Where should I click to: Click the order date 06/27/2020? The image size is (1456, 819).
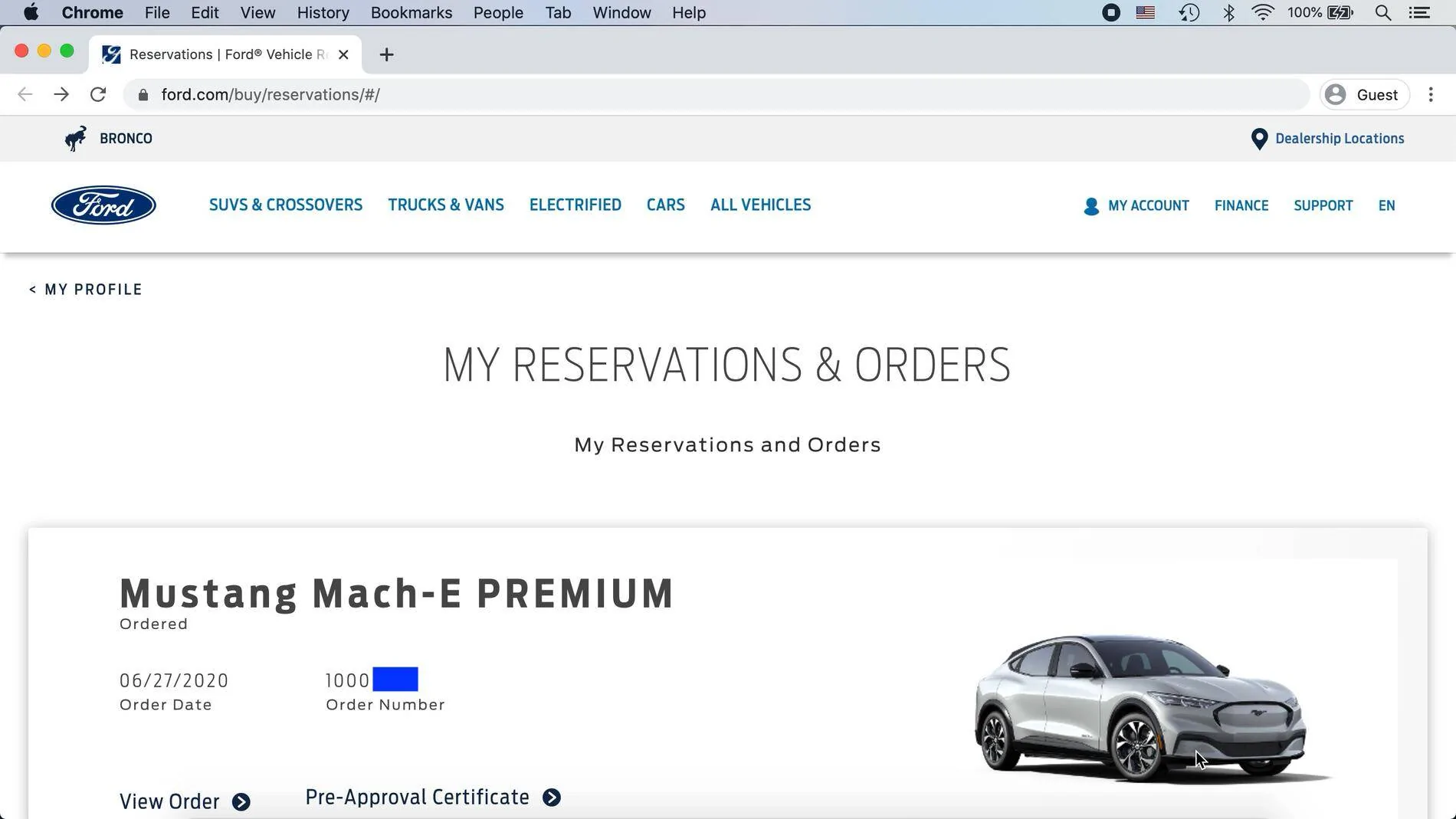[174, 681]
